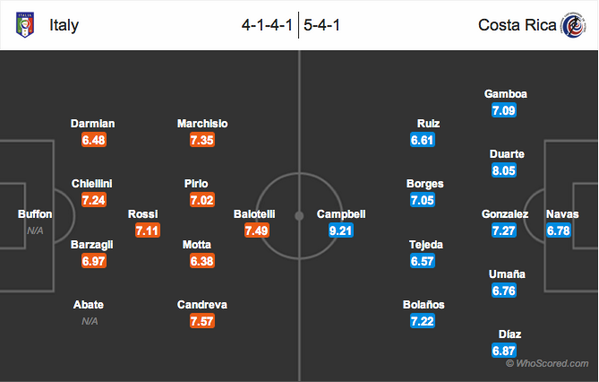The height and width of the screenshot is (382, 599).
Task: Select the 5-4-1 formation label
Action: (x=322, y=25)
